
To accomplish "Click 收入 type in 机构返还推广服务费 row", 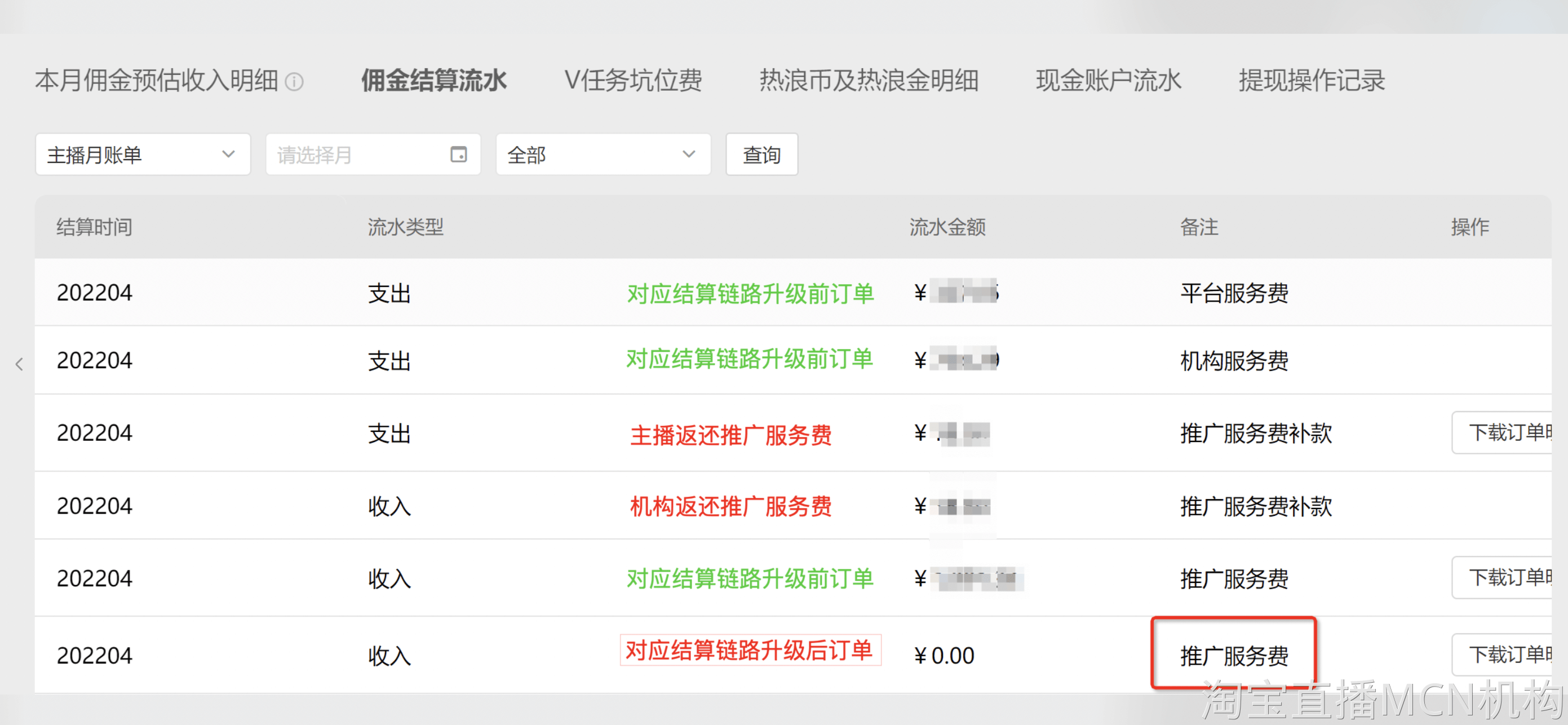I will coord(389,506).
